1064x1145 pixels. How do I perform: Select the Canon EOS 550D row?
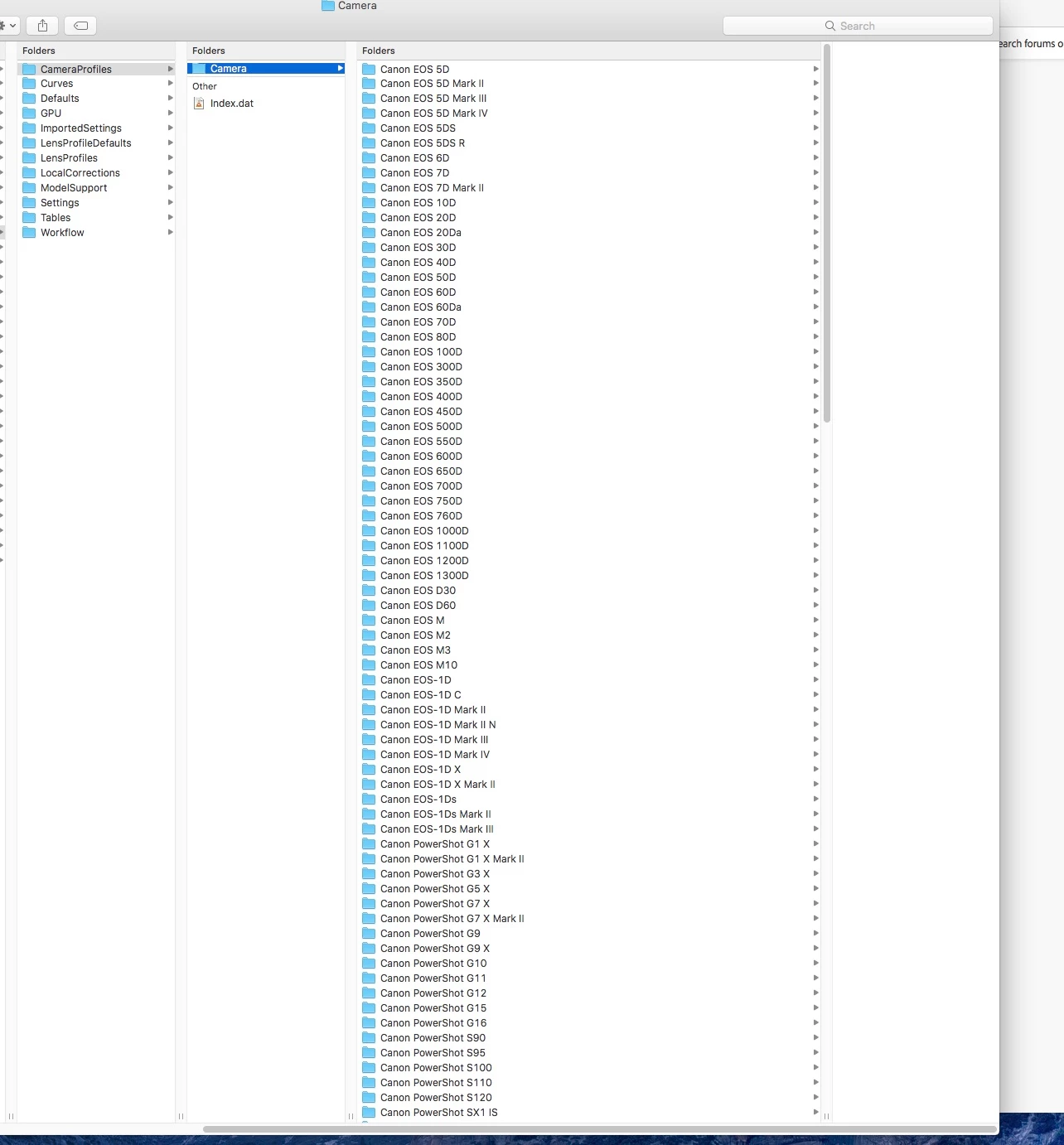pos(590,441)
